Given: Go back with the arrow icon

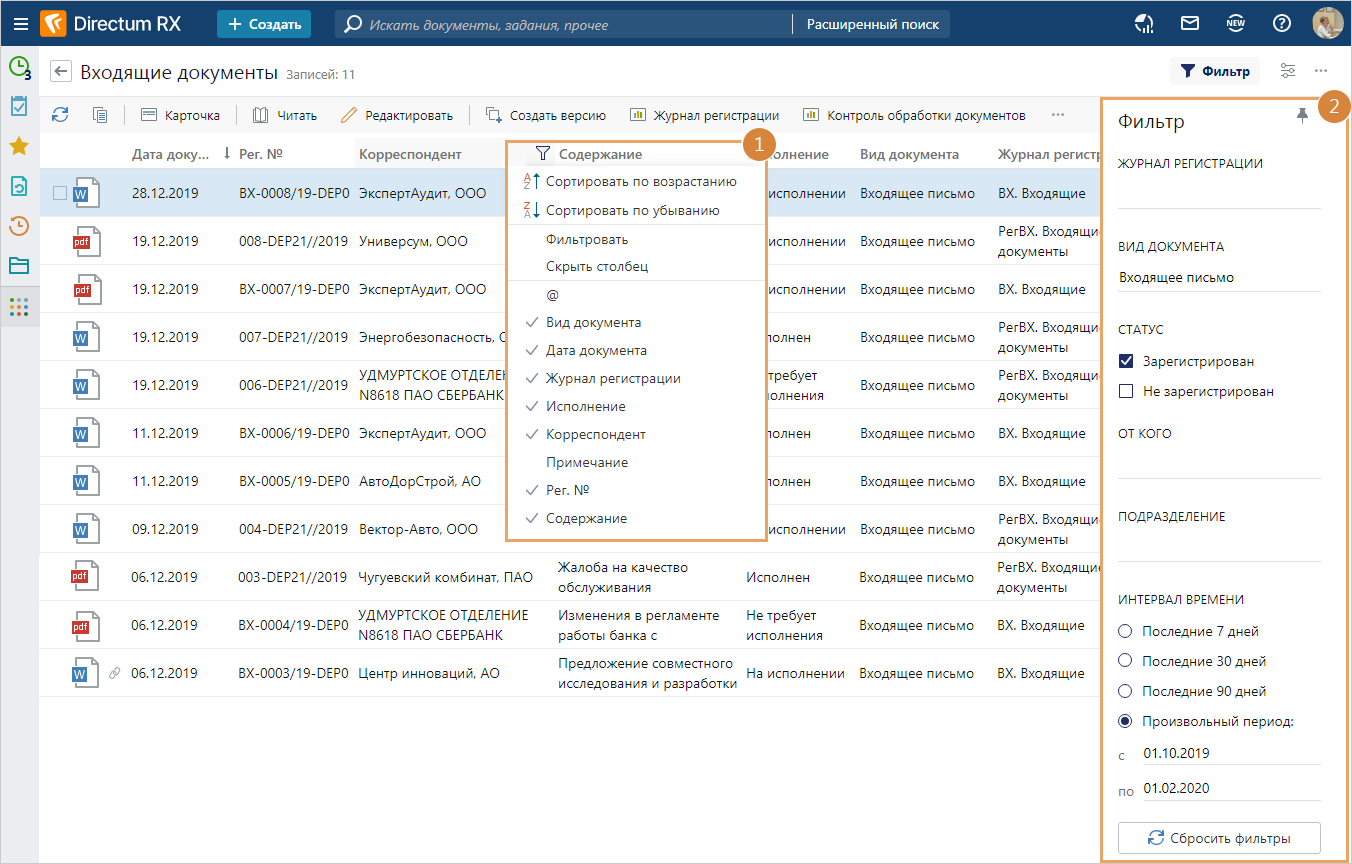Looking at the screenshot, I should click(x=62, y=71).
